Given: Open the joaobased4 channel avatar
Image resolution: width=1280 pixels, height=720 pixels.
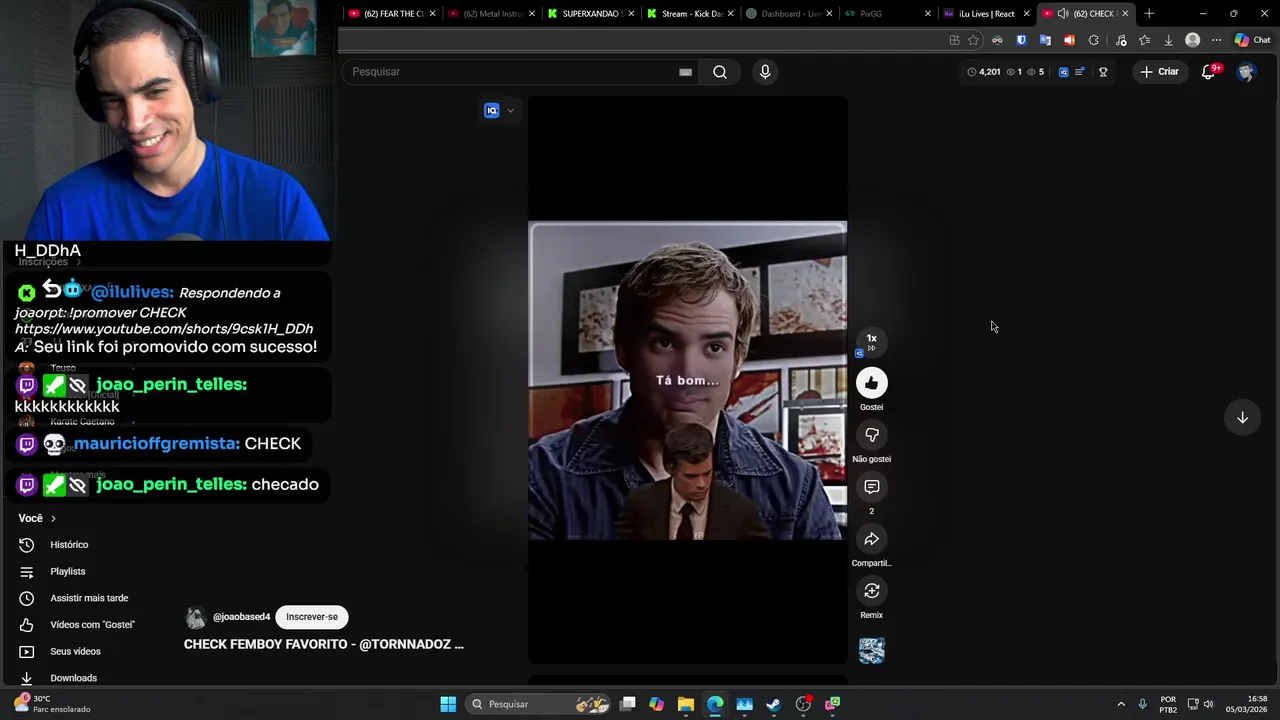Looking at the screenshot, I should 196,617.
